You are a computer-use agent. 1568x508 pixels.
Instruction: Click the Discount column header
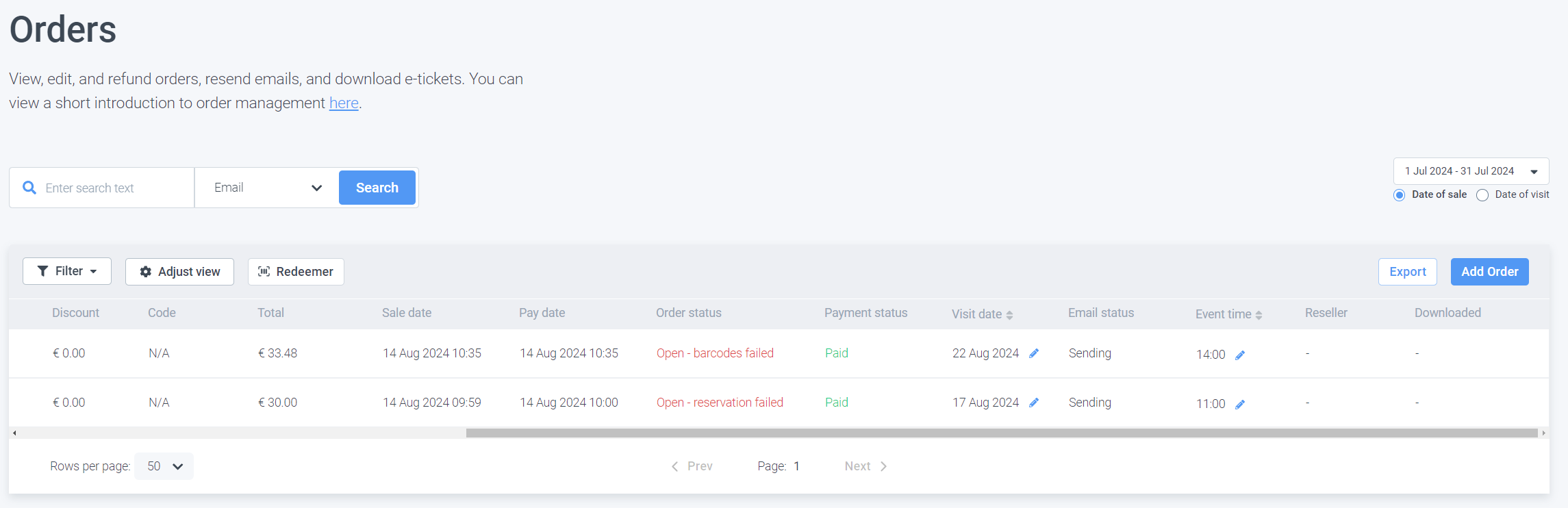(x=75, y=313)
